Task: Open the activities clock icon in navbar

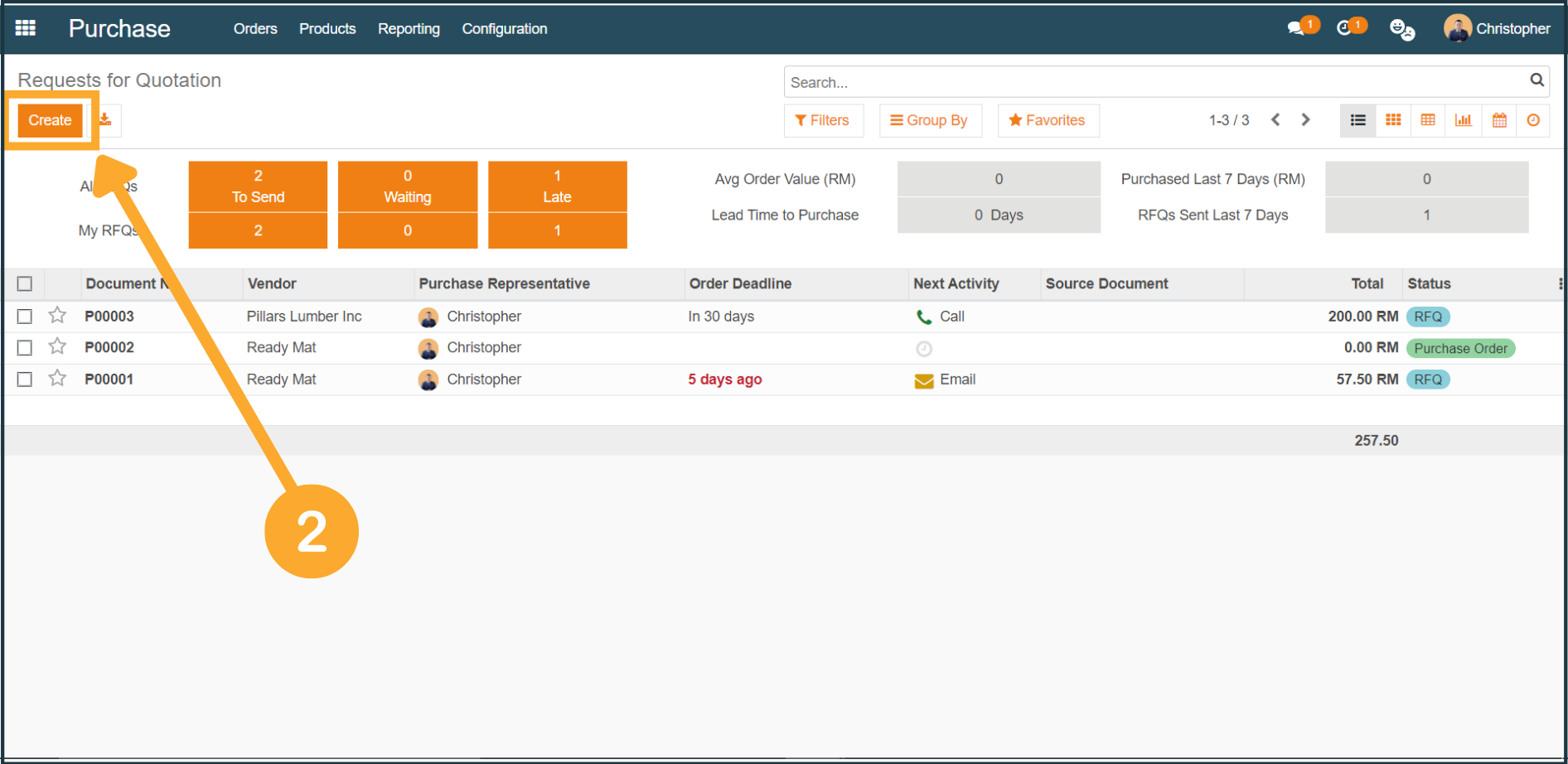Action: coord(1344,28)
